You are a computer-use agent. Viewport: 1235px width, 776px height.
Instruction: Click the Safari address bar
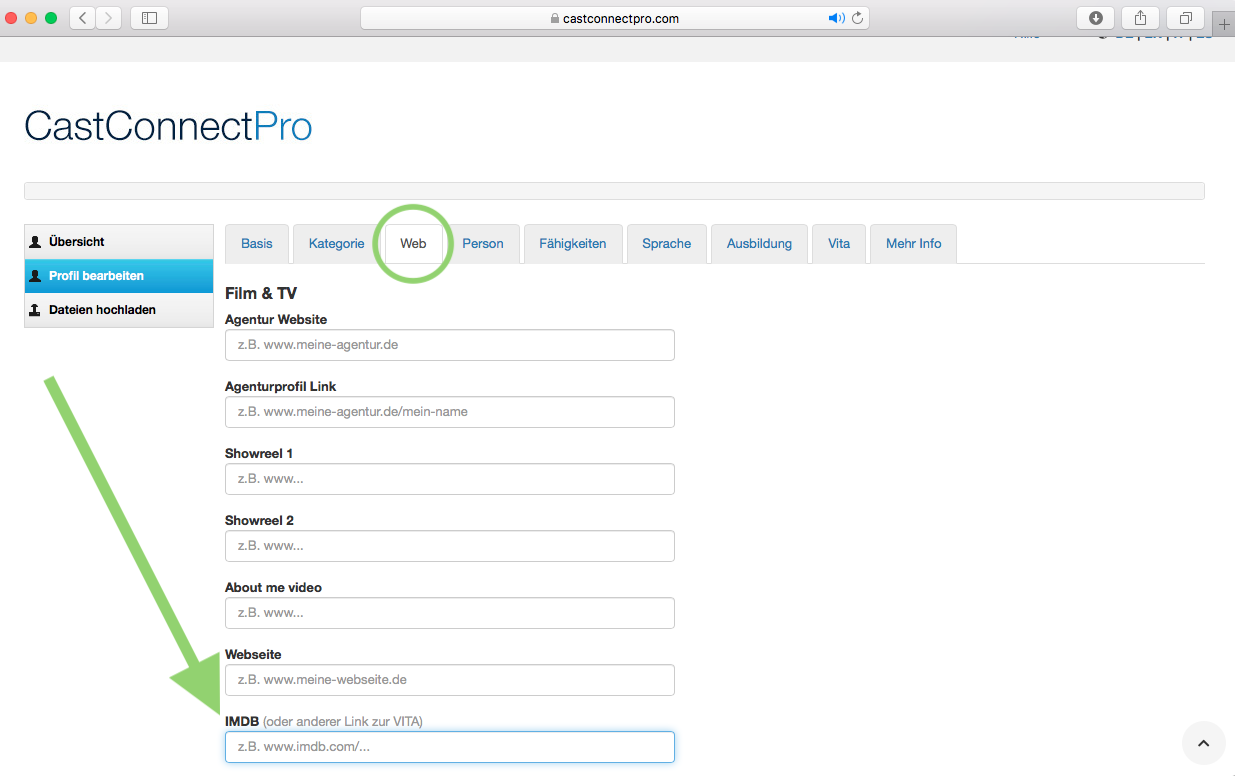(x=614, y=18)
